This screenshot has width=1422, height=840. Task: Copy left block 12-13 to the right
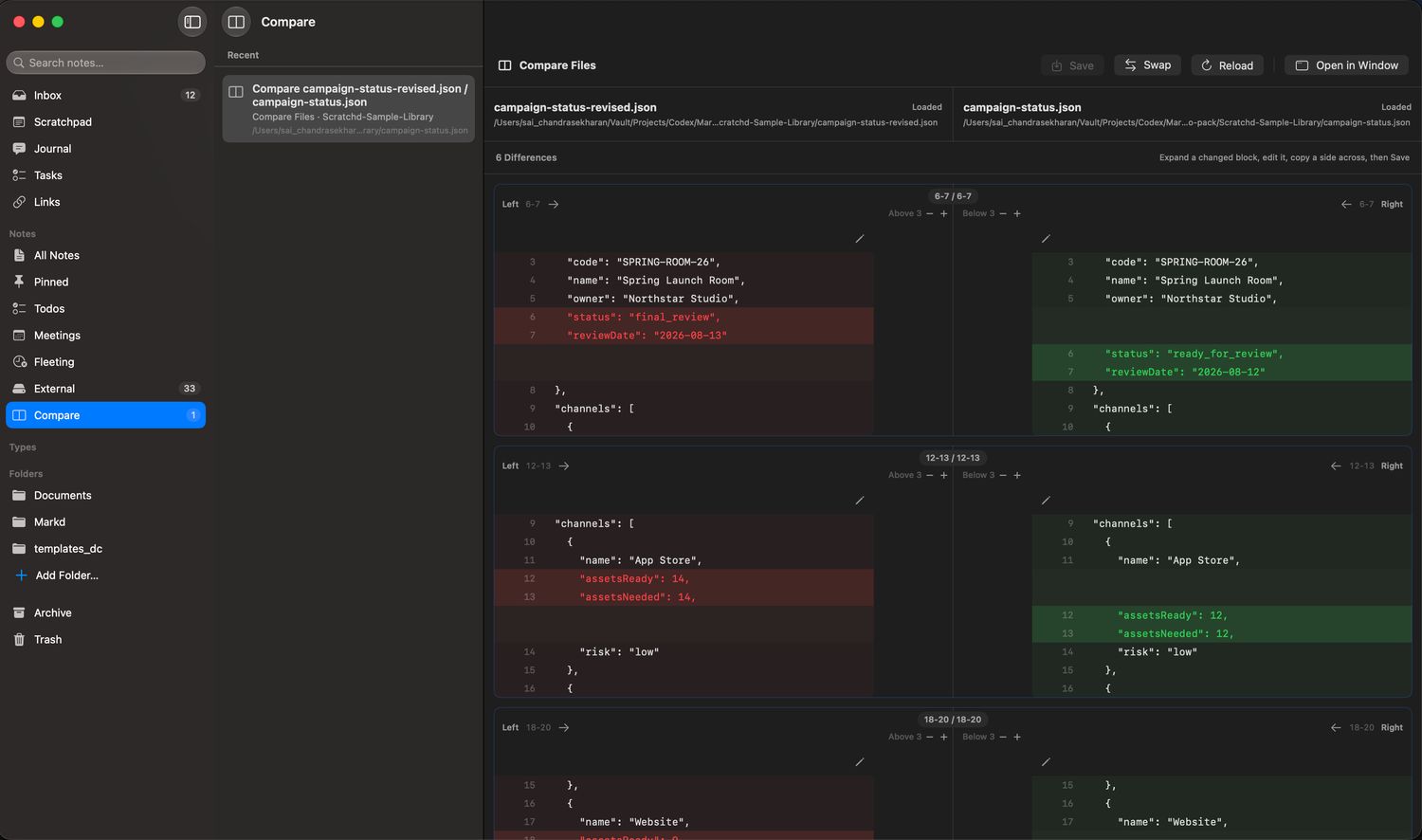tap(564, 466)
